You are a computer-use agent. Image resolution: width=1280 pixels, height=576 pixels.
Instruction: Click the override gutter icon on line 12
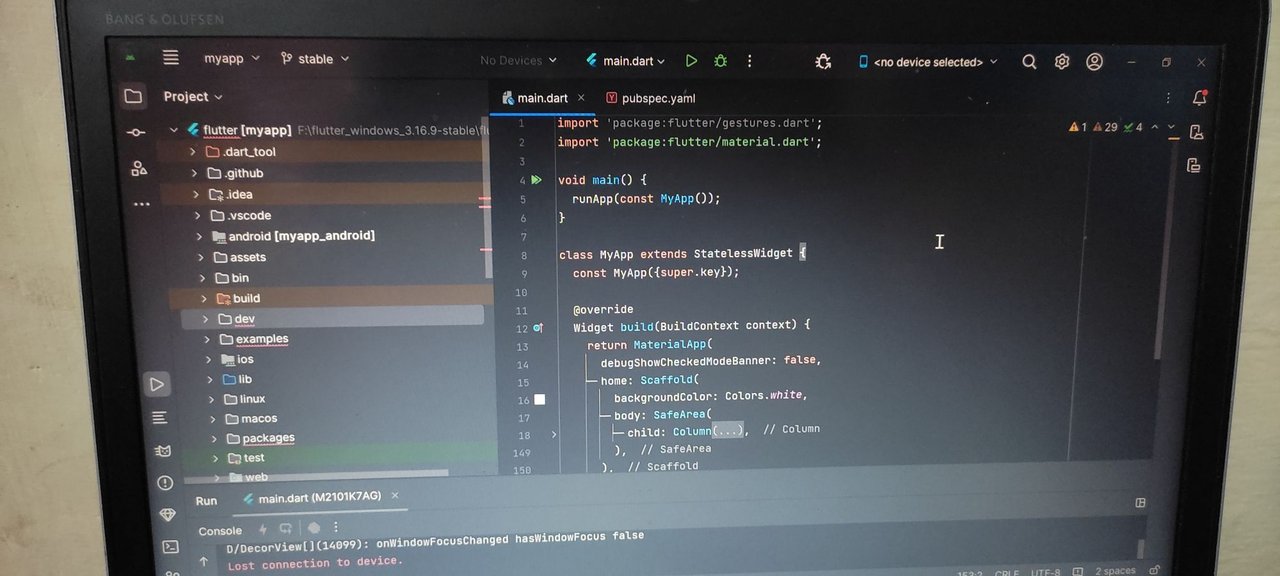pos(538,327)
